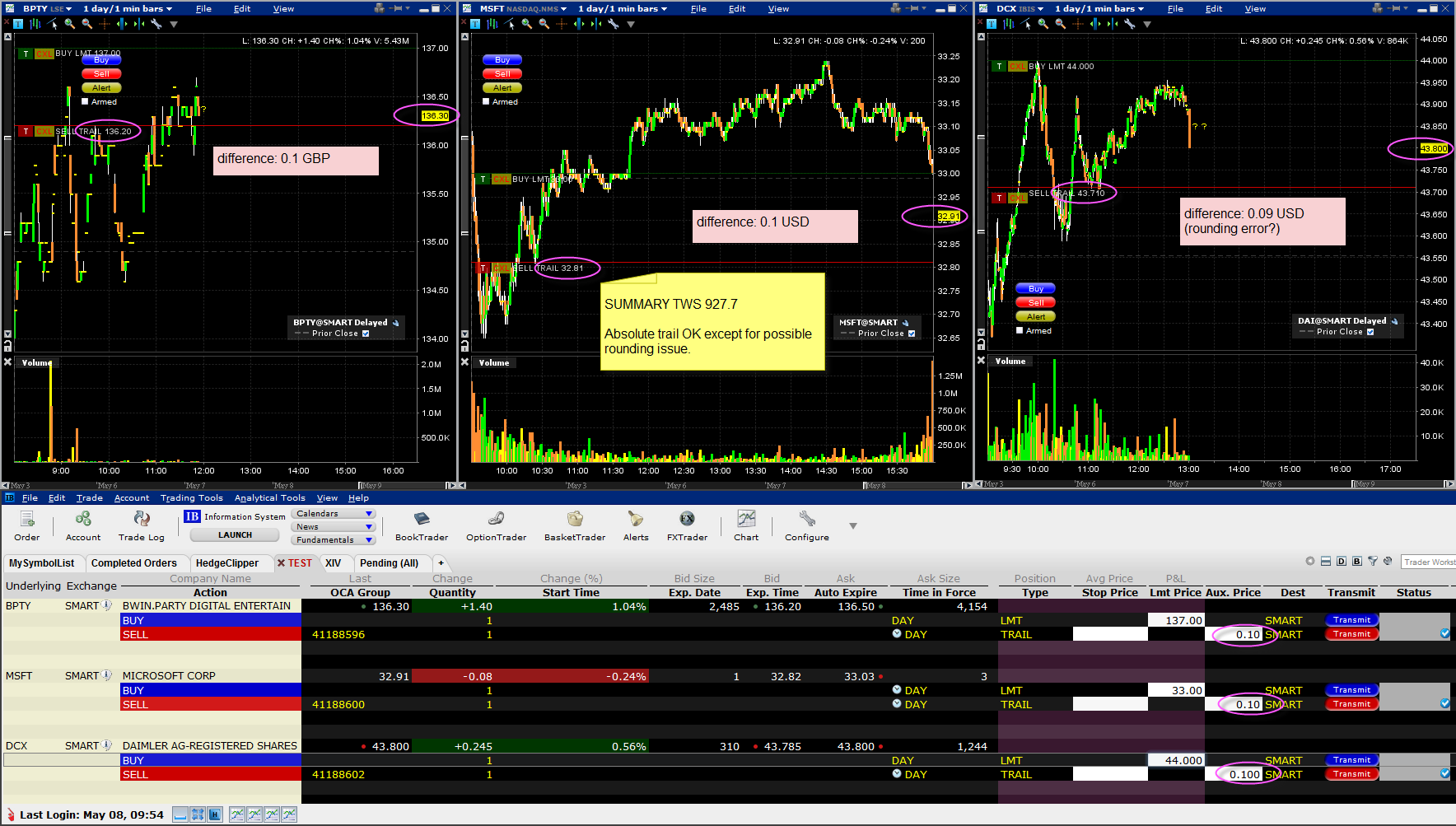Screen dimensions: 1456x826
Task: Open the Order tool in main toolbar
Action: (x=26, y=525)
